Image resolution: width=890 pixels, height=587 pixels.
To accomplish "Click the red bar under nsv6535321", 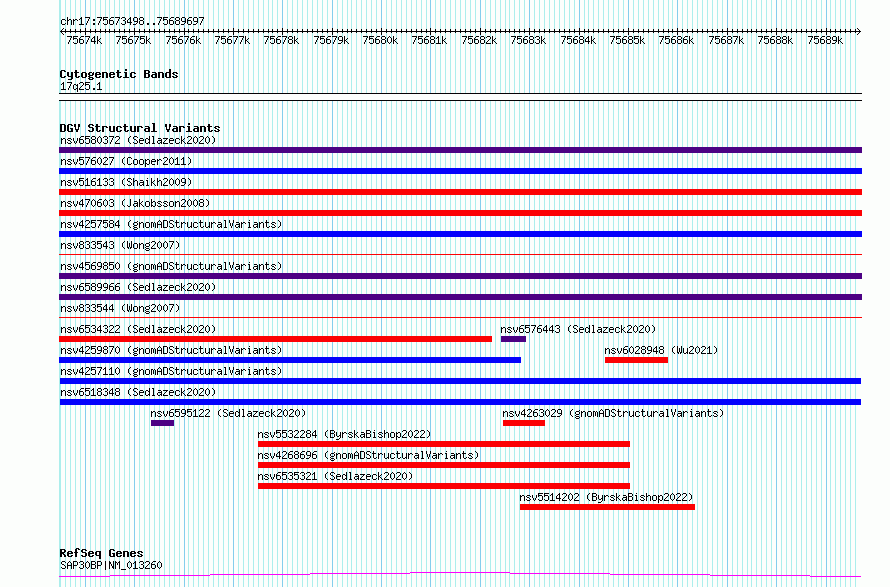I will (444, 486).
